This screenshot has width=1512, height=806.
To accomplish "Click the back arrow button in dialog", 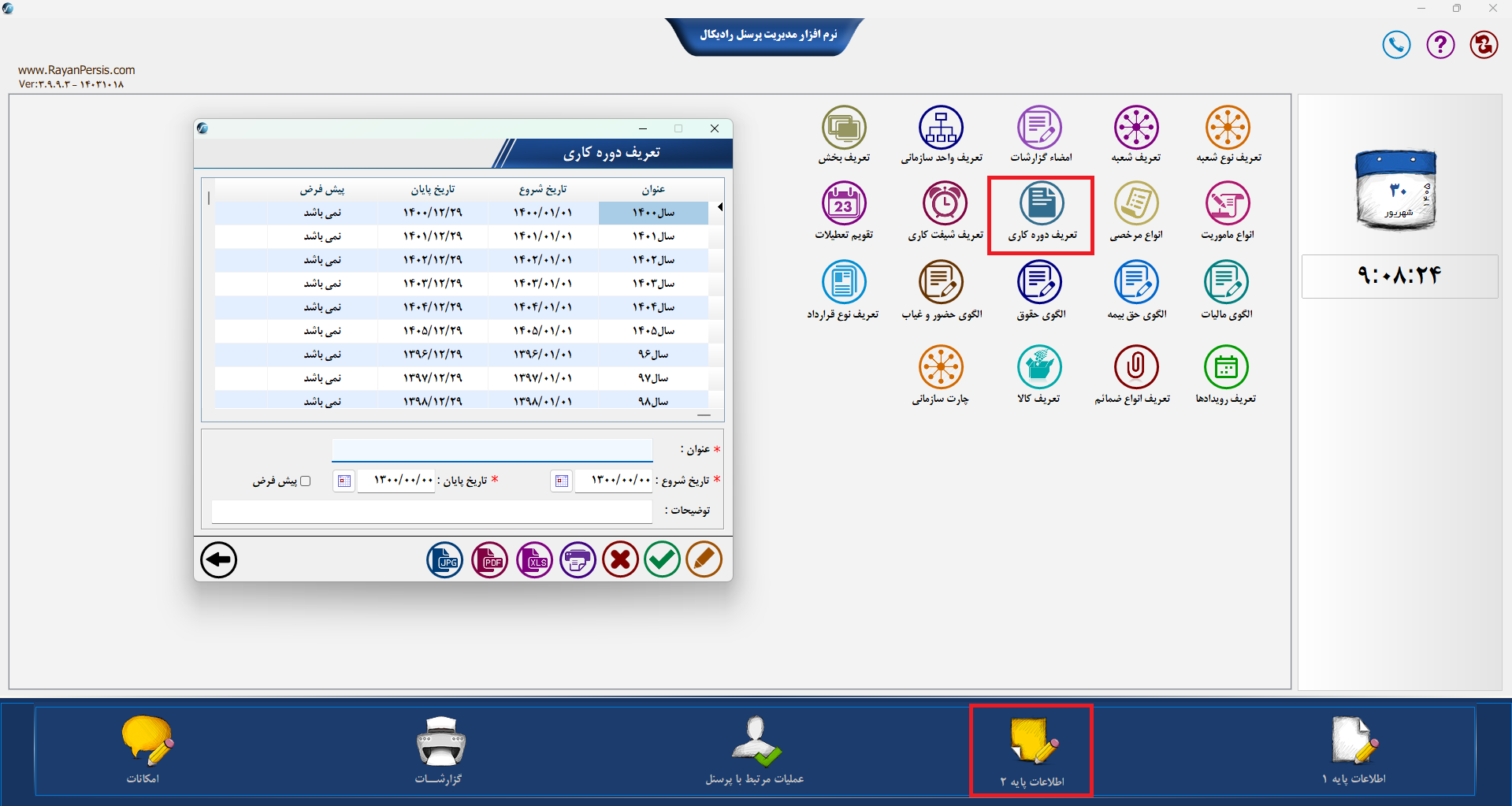I will click(x=218, y=560).
